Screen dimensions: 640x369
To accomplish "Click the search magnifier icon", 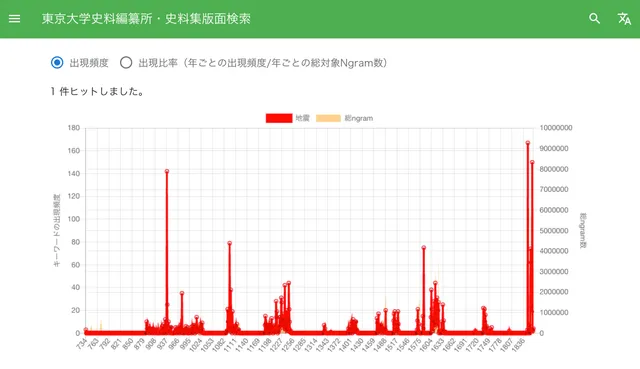I will [x=594, y=18].
